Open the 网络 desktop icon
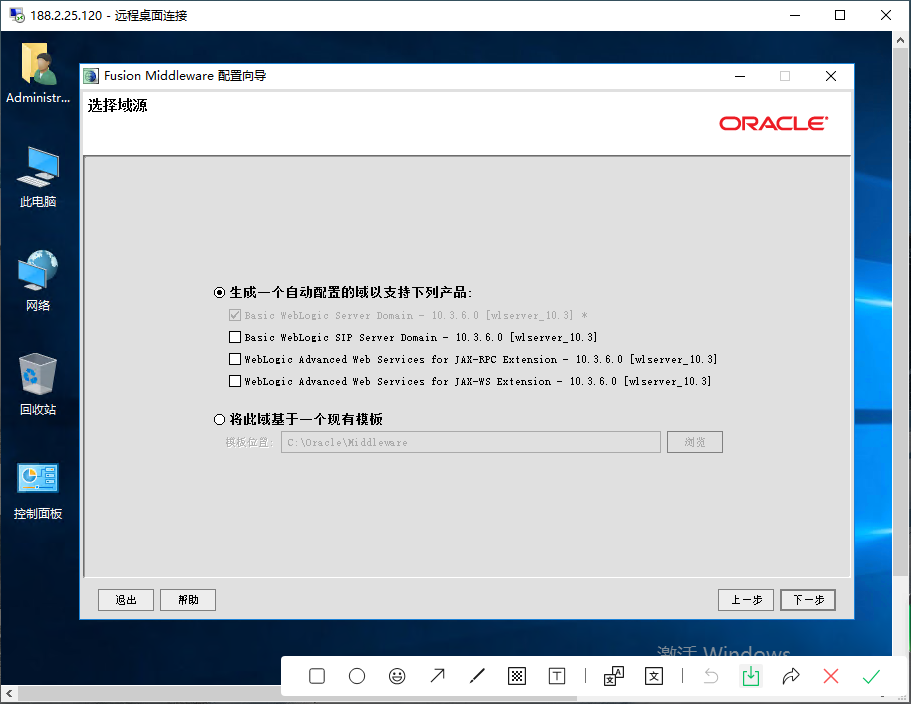911x704 pixels. coord(38,281)
